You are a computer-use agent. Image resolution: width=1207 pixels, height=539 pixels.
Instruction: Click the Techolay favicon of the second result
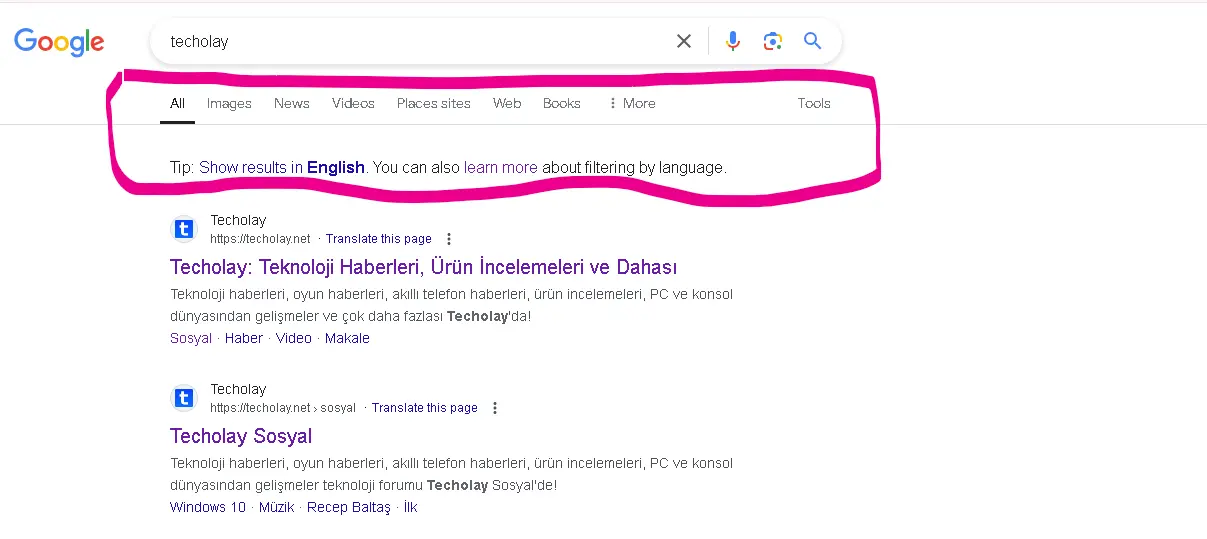[183, 399]
